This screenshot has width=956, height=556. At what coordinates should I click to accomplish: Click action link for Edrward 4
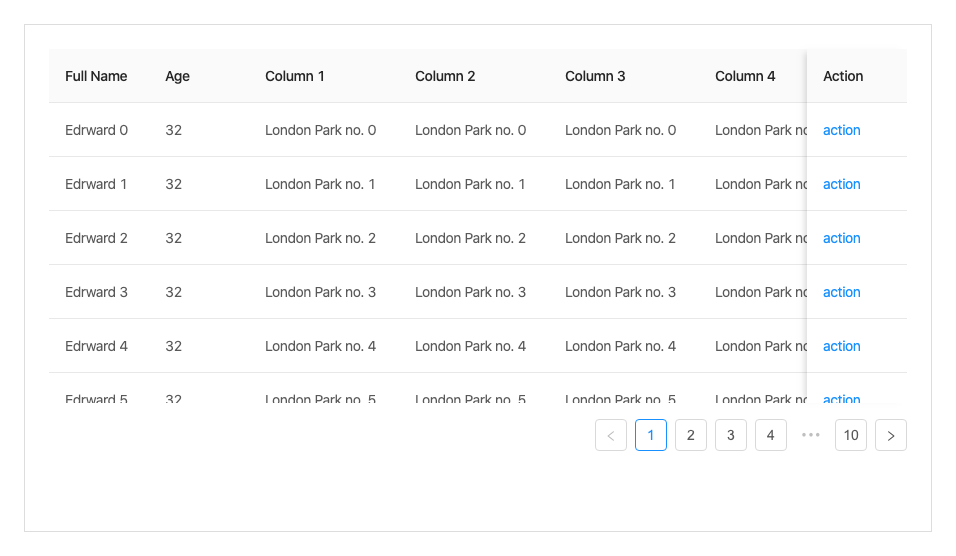(x=841, y=346)
